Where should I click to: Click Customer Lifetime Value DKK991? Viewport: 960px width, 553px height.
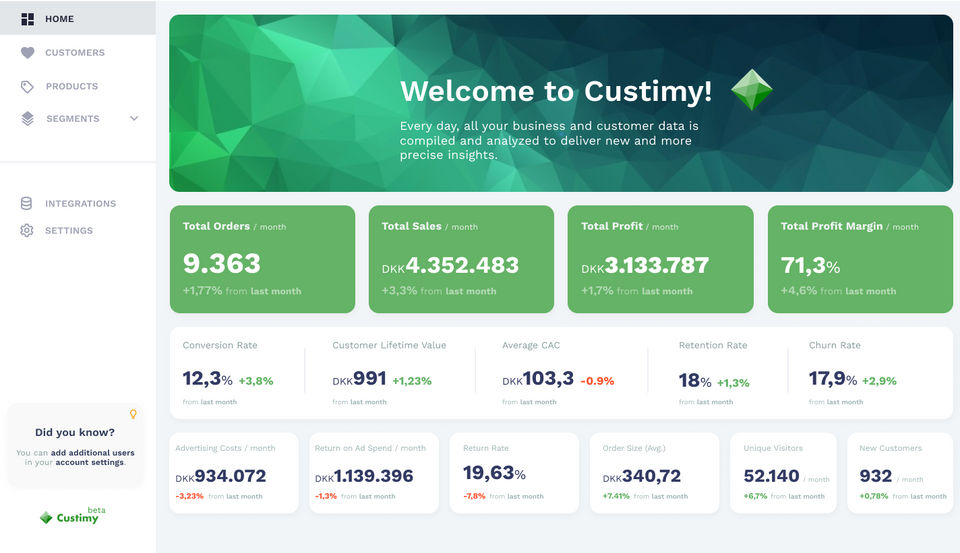coord(359,379)
